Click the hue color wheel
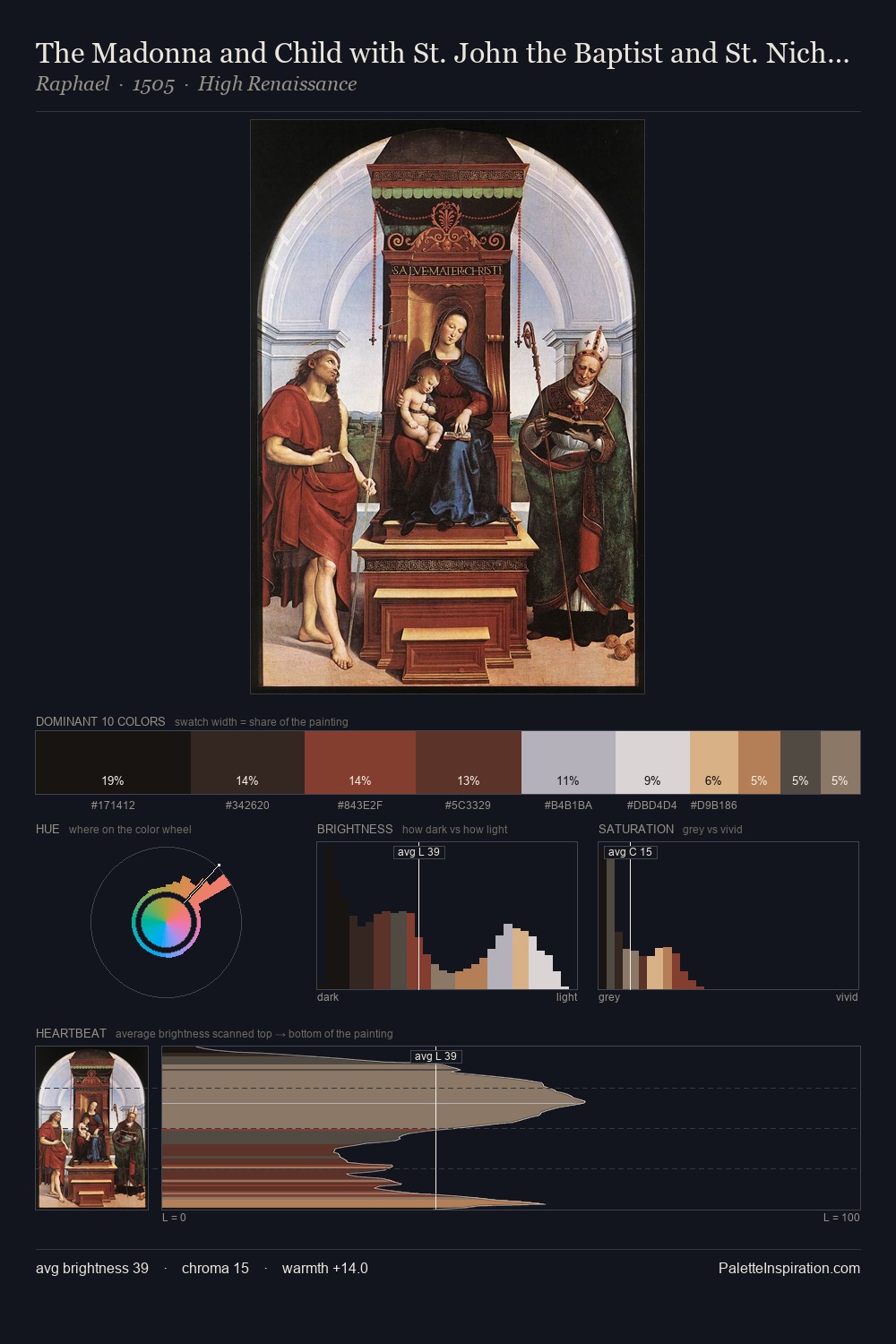Image resolution: width=896 pixels, height=1344 pixels. 166,922
